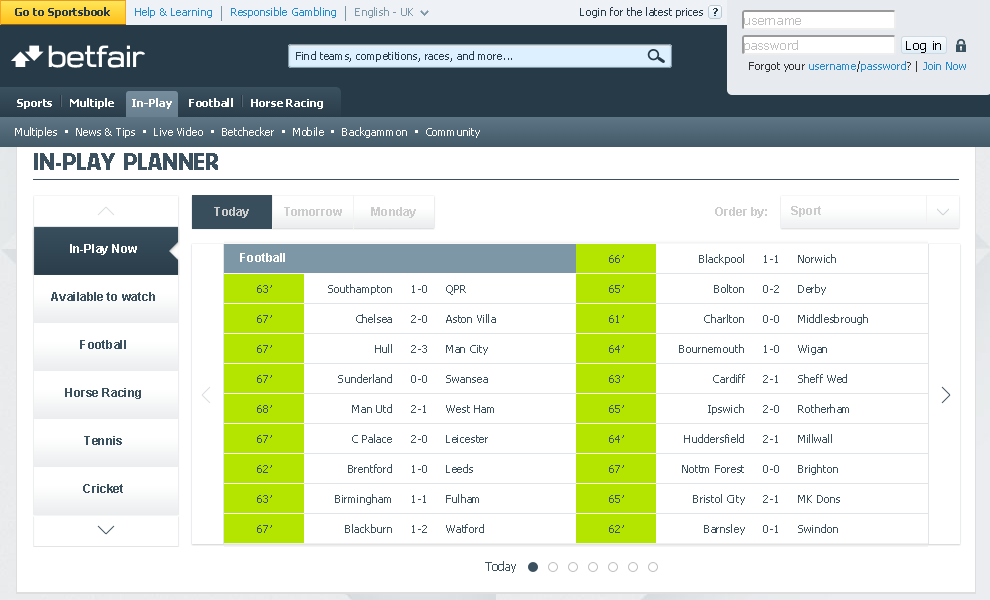The image size is (990, 600).
Task: Open Live Video submenu link
Action: 178,132
